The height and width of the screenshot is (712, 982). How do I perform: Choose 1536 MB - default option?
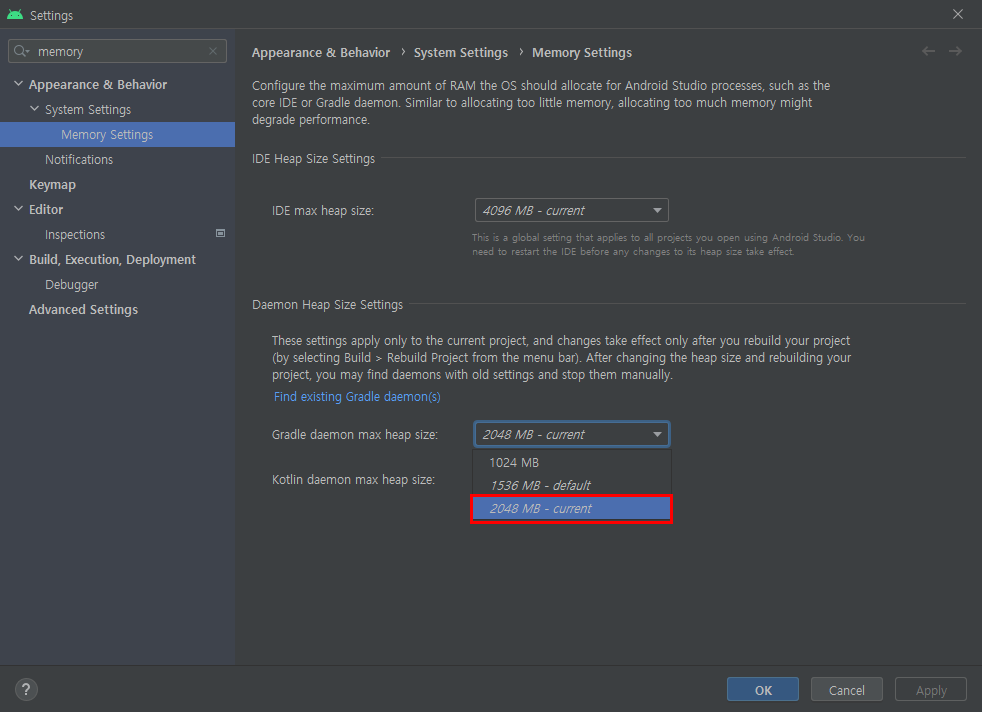click(x=571, y=485)
